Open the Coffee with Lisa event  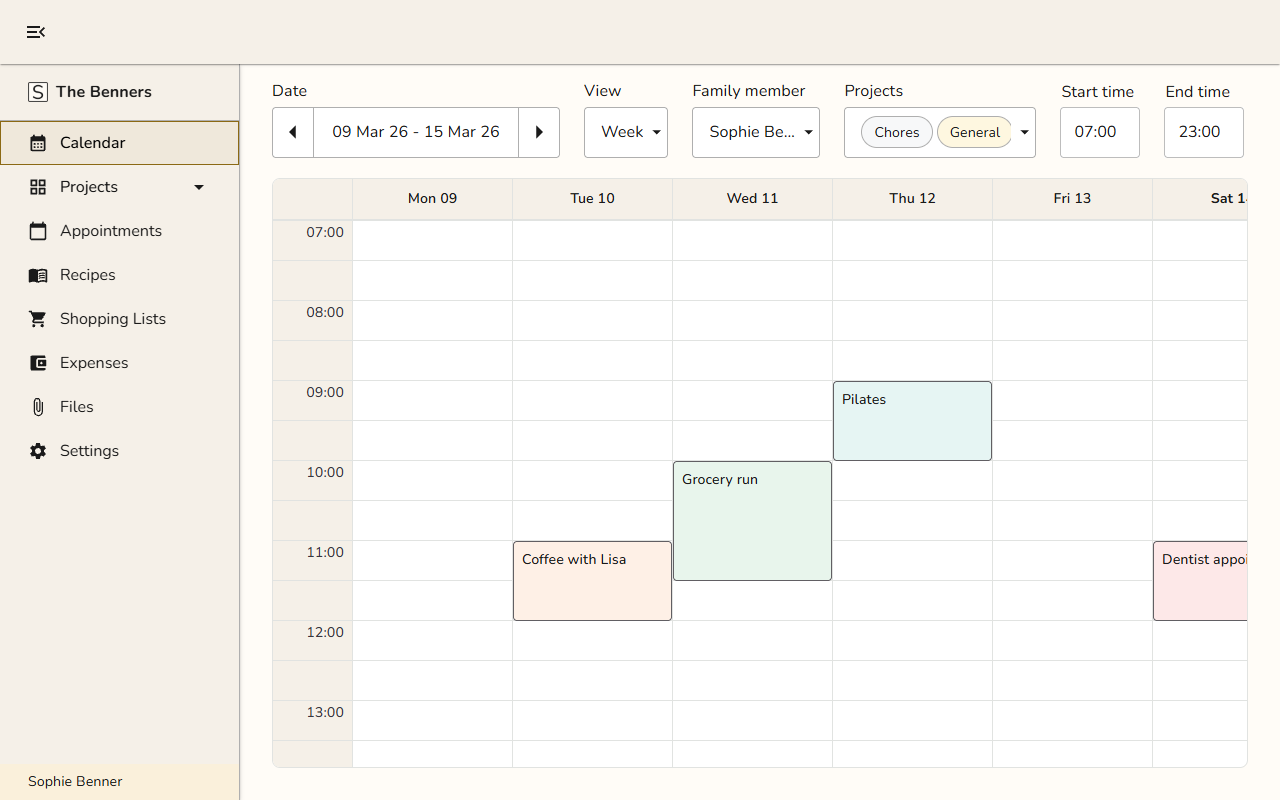(x=592, y=580)
